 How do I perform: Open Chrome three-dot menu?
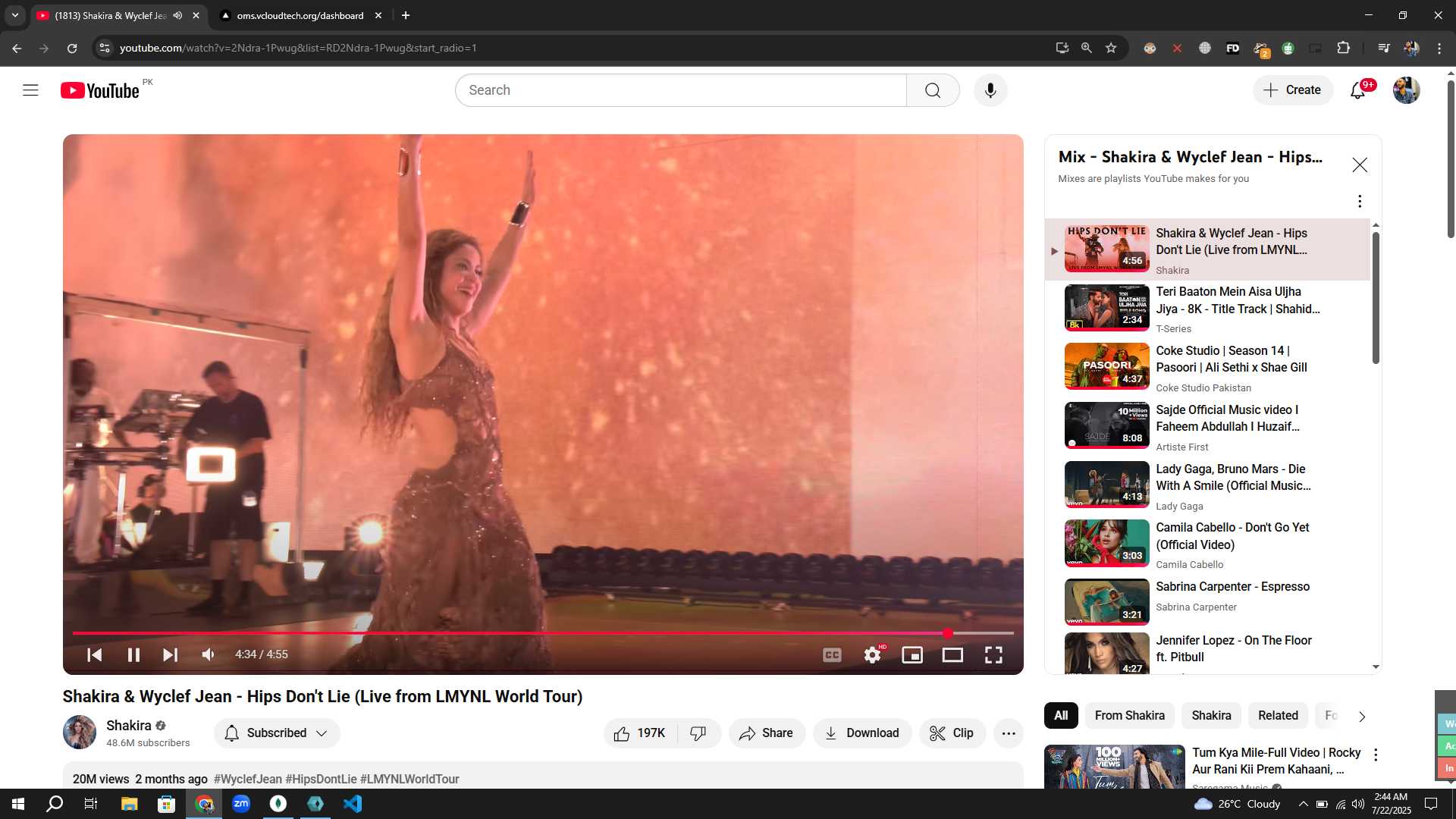[x=1439, y=48]
